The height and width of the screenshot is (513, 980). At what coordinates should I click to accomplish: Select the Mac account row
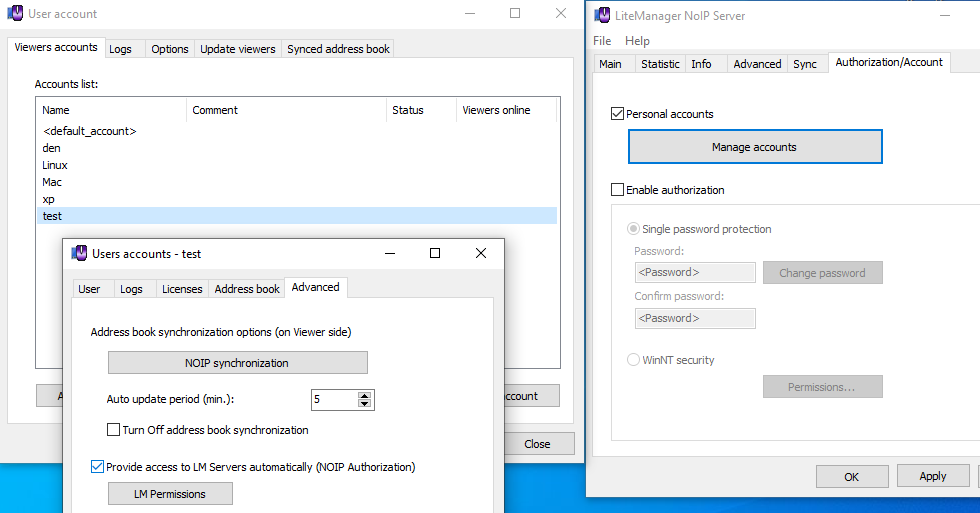(x=296, y=182)
